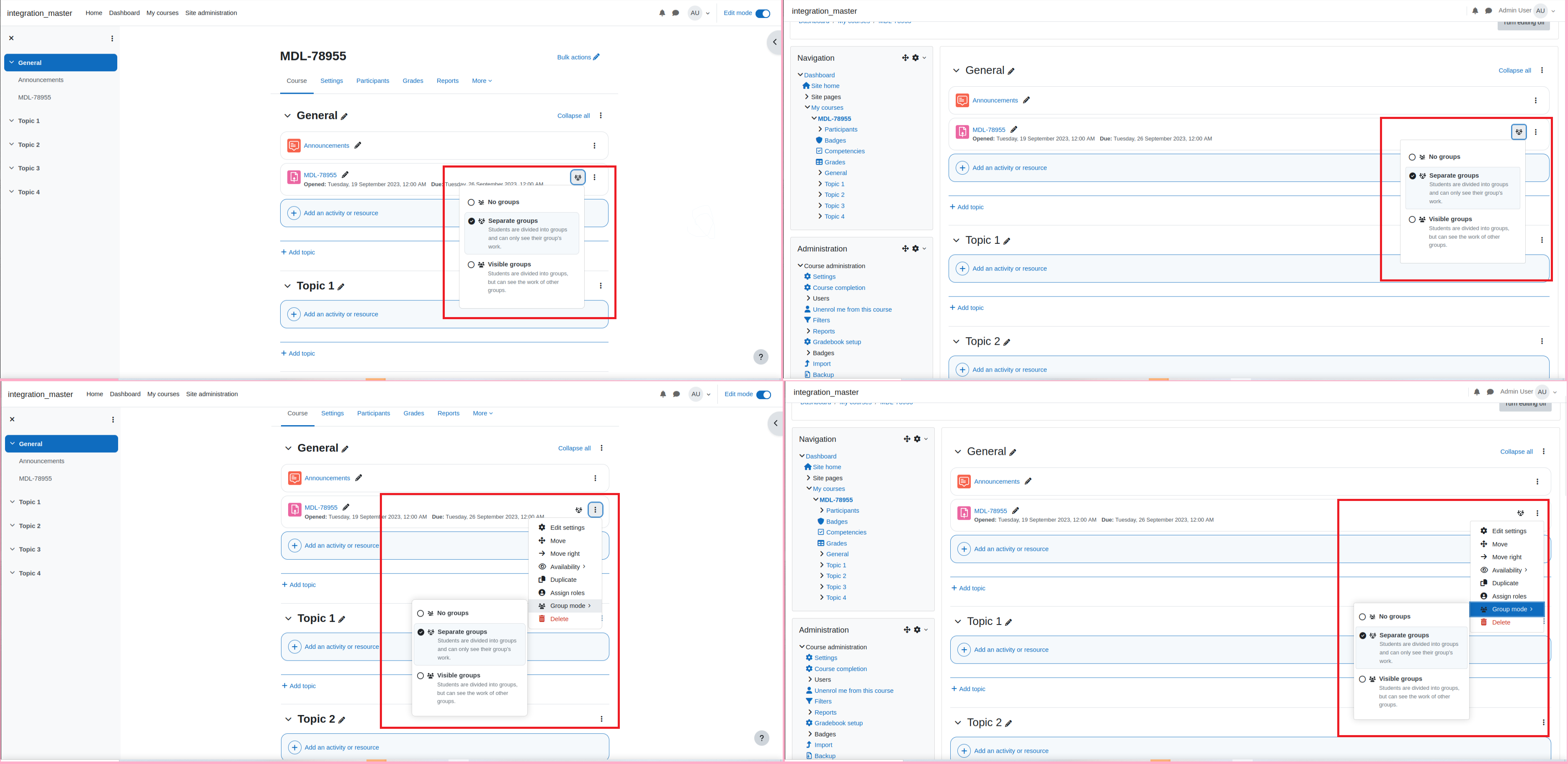Screen dimensions: 1568x764
Task: Select MDL-78955 entry in bottom-left course index
Action: tap(35, 478)
